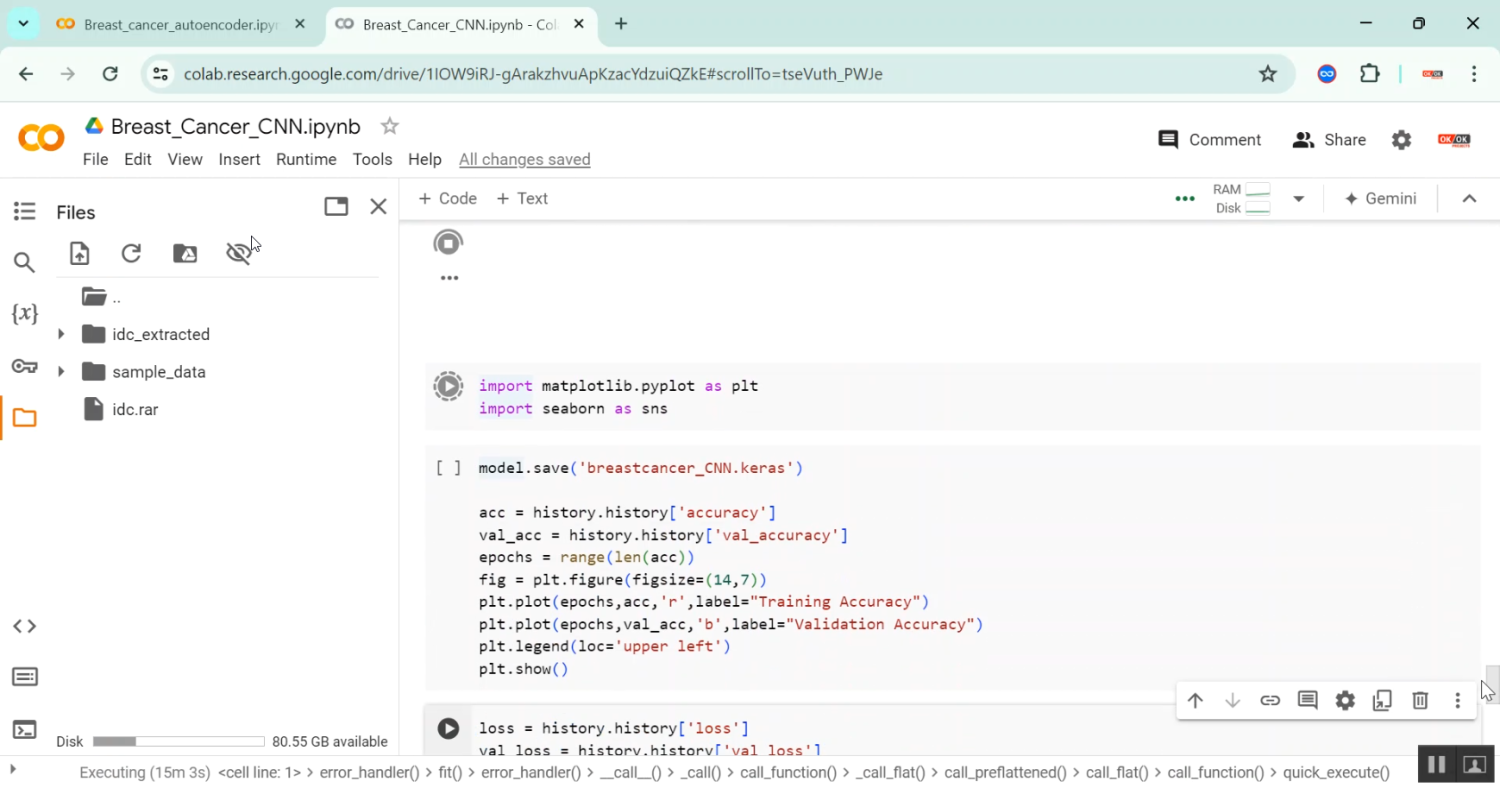
Task: Click the Disk usage bar
Action: pyautogui.click(x=178, y=742)
